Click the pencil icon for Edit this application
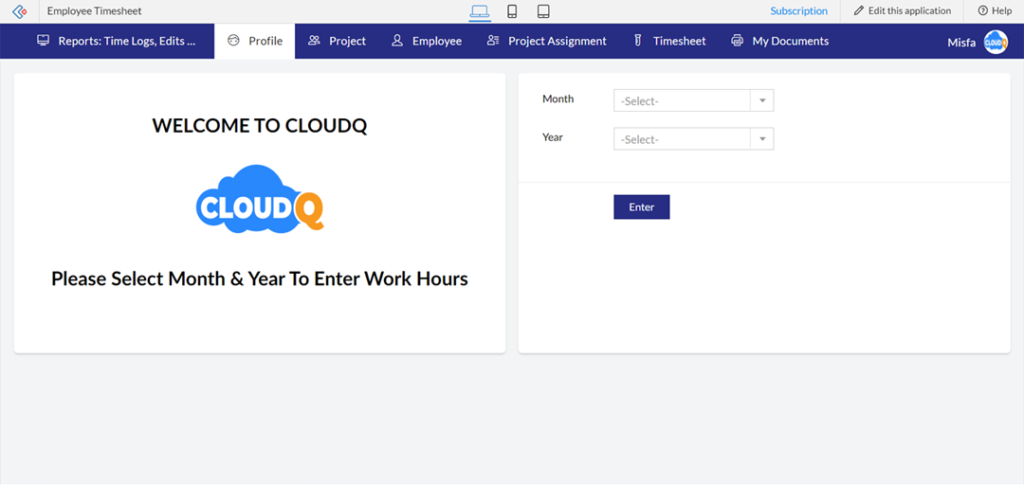 [859, 11]
